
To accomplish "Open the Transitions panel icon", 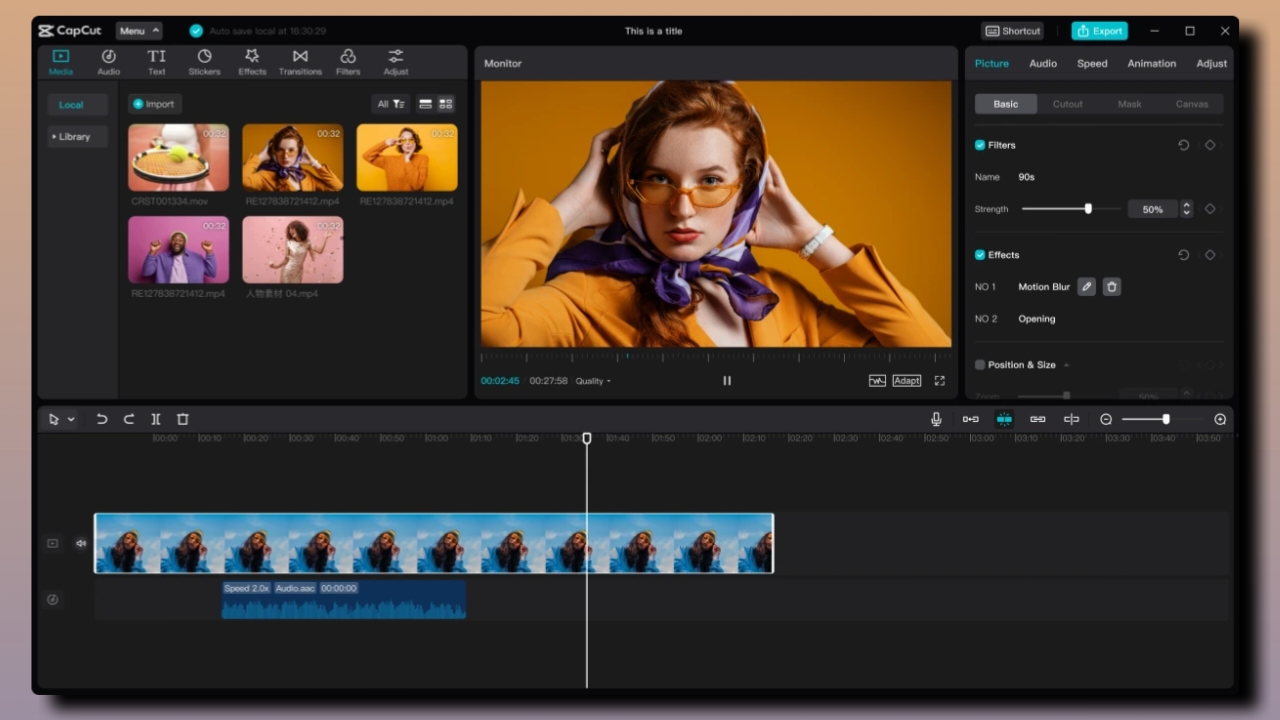I will point(300,62).
